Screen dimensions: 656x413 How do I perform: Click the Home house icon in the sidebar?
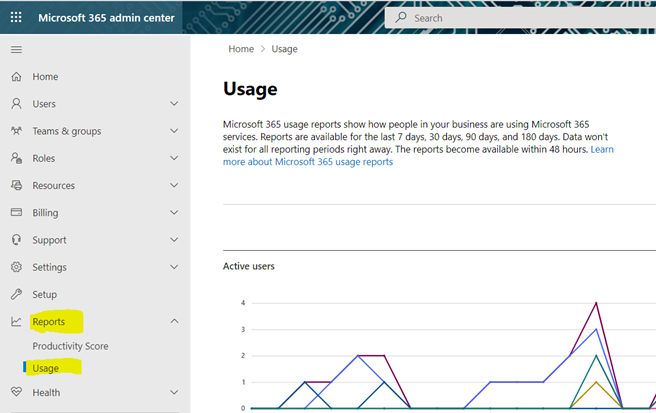coord(16,77)
